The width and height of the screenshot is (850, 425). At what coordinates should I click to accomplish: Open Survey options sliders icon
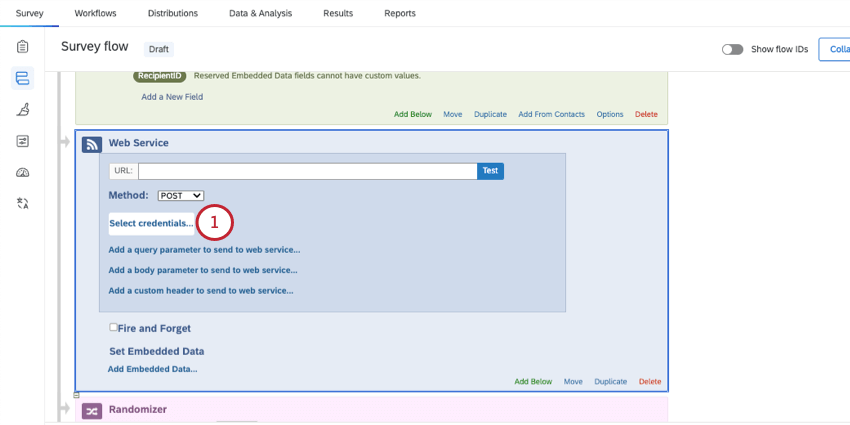(22, 141)
